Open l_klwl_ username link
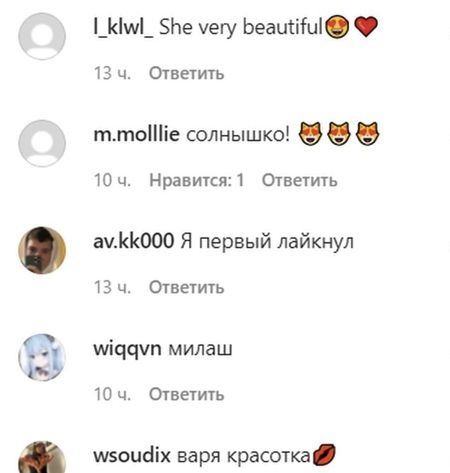450x473 pixels. [123, 27]
